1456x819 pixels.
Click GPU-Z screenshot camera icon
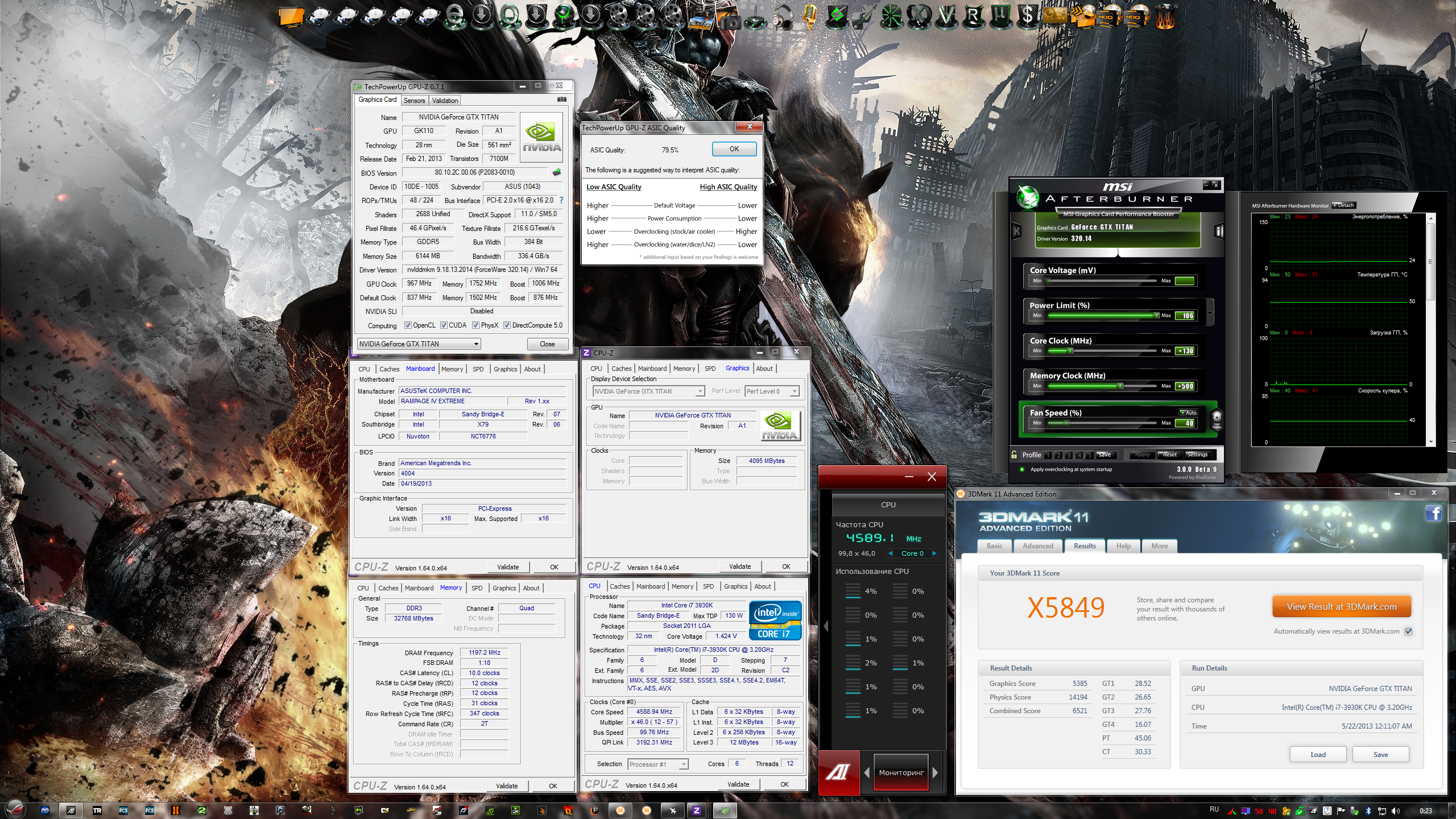coord(561,100)
